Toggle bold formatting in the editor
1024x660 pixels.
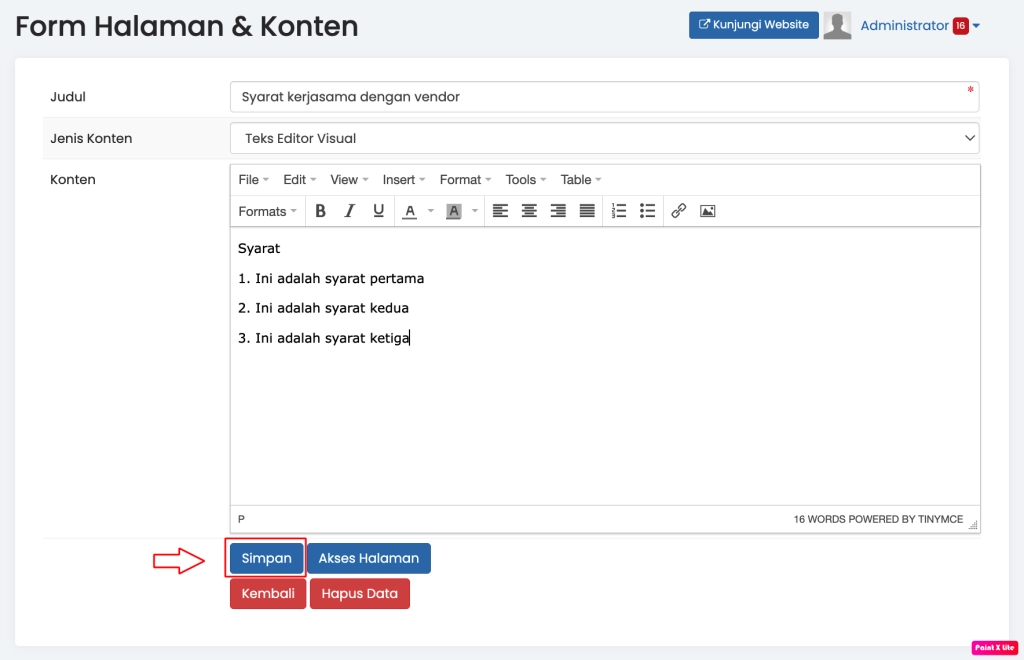[x=321, y=211]
